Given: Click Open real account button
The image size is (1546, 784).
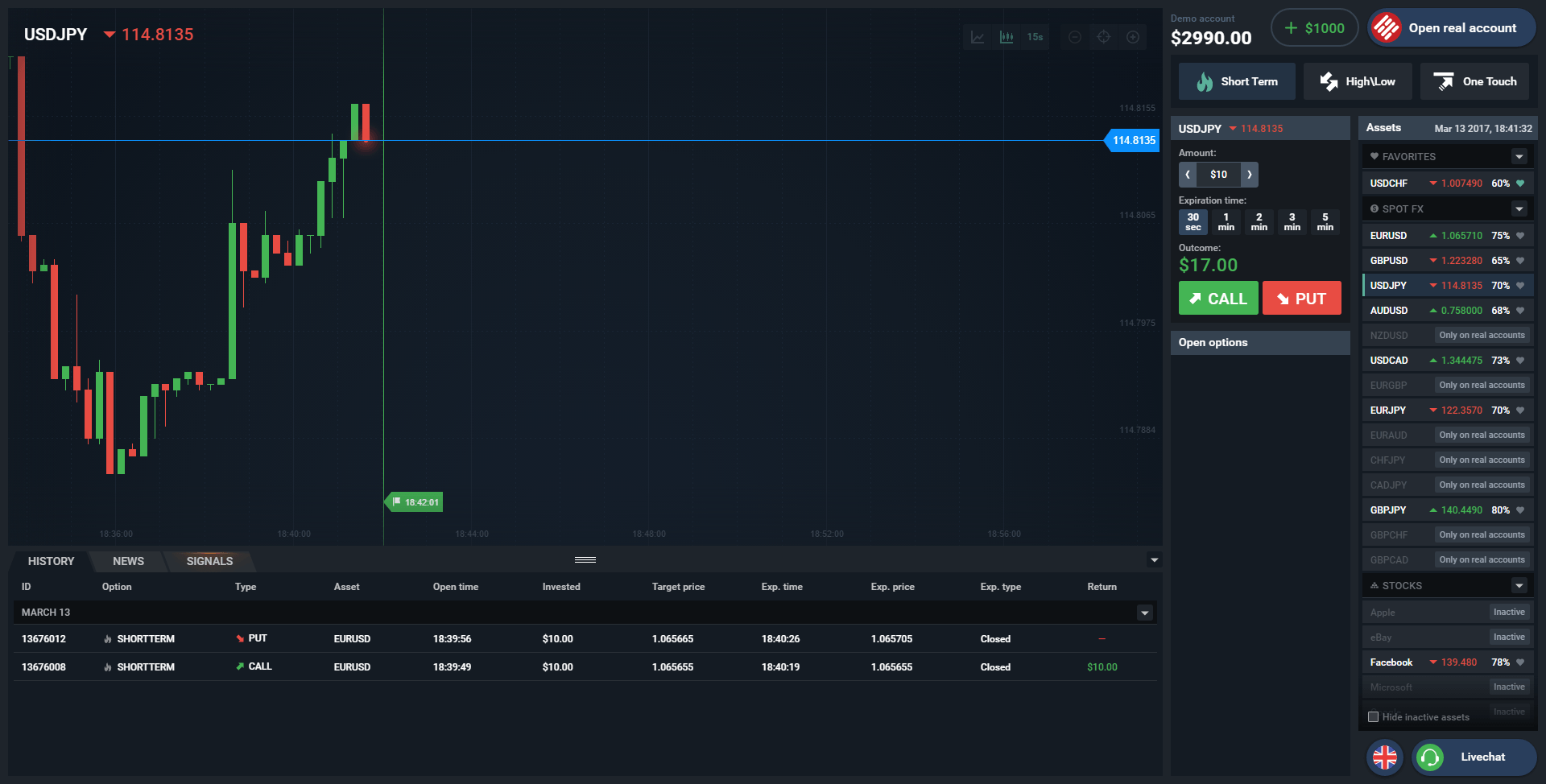Looking at the screenshot, I should tap(1451, 28).
